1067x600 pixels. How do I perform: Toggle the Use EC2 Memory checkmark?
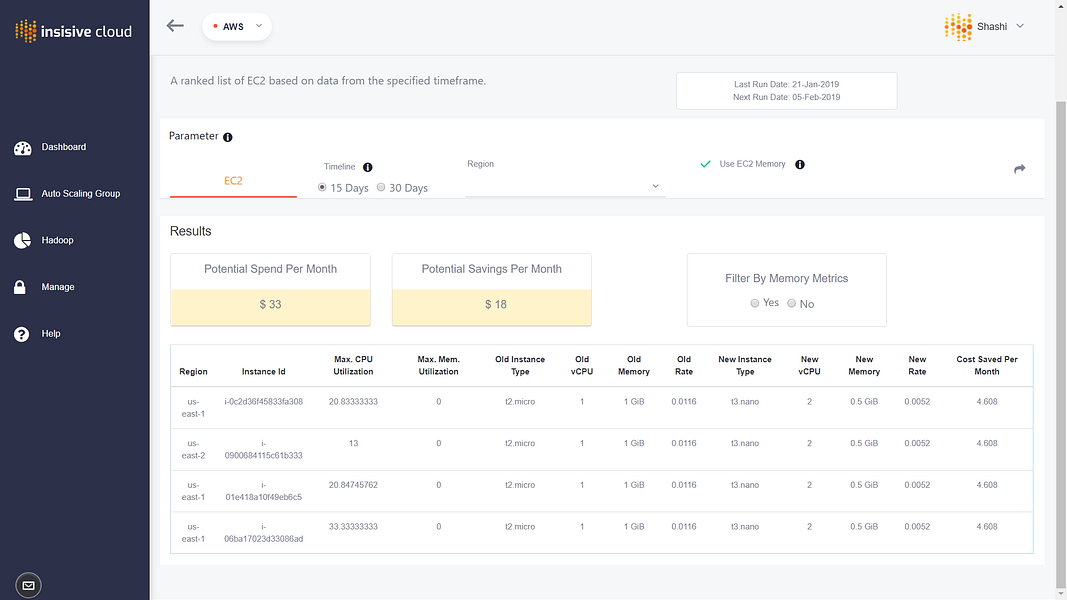(706, 164)
